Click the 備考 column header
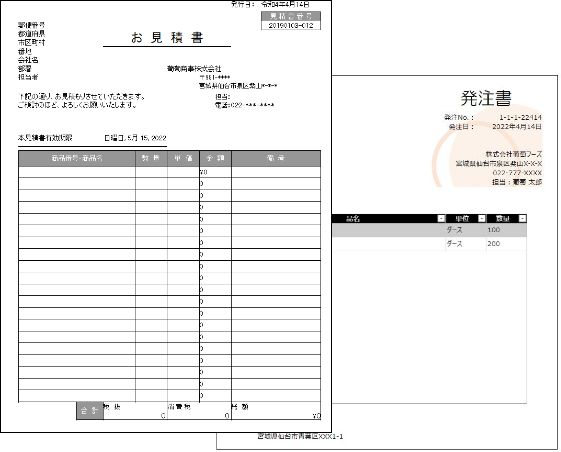This screenshot has width=561, height=452. (276, 158)
